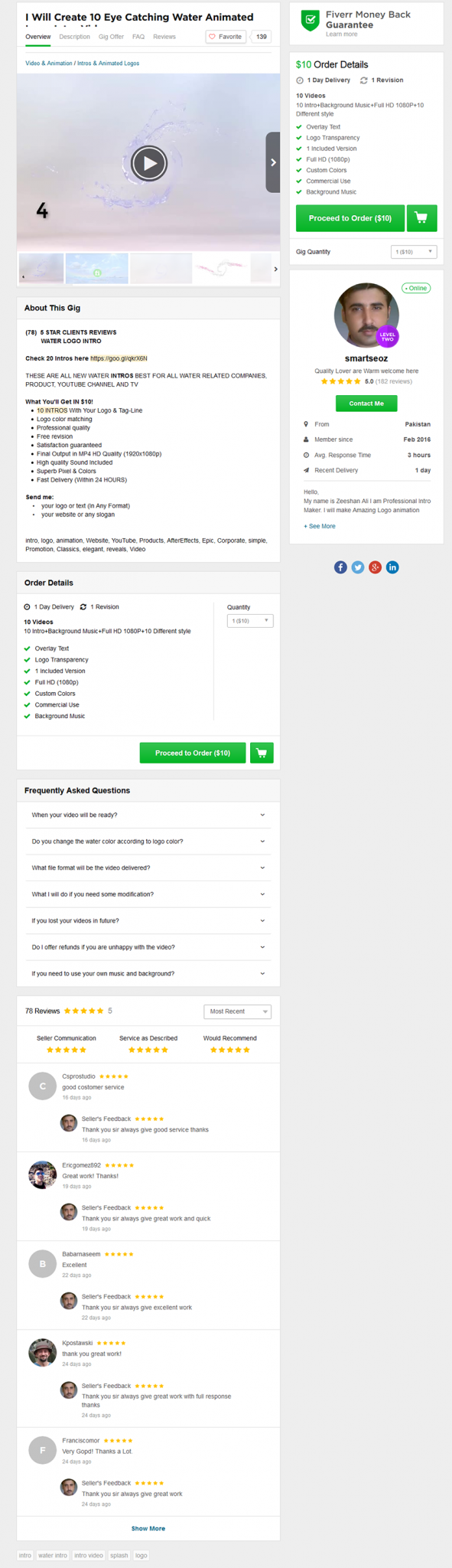
Task: Add to cart using sidebar cart icon
Action: pos(421,218)
